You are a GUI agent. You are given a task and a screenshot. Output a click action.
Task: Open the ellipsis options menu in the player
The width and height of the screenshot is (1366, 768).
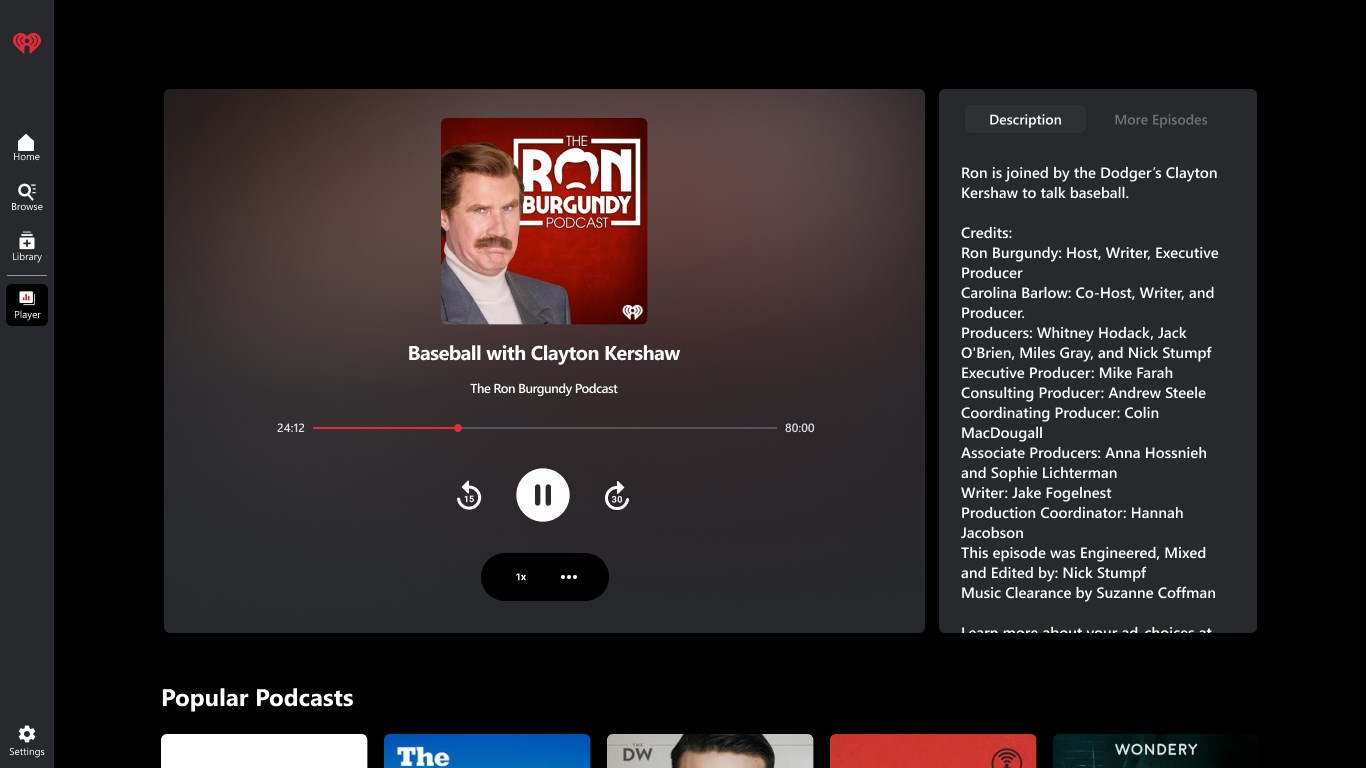click(569, 577)
